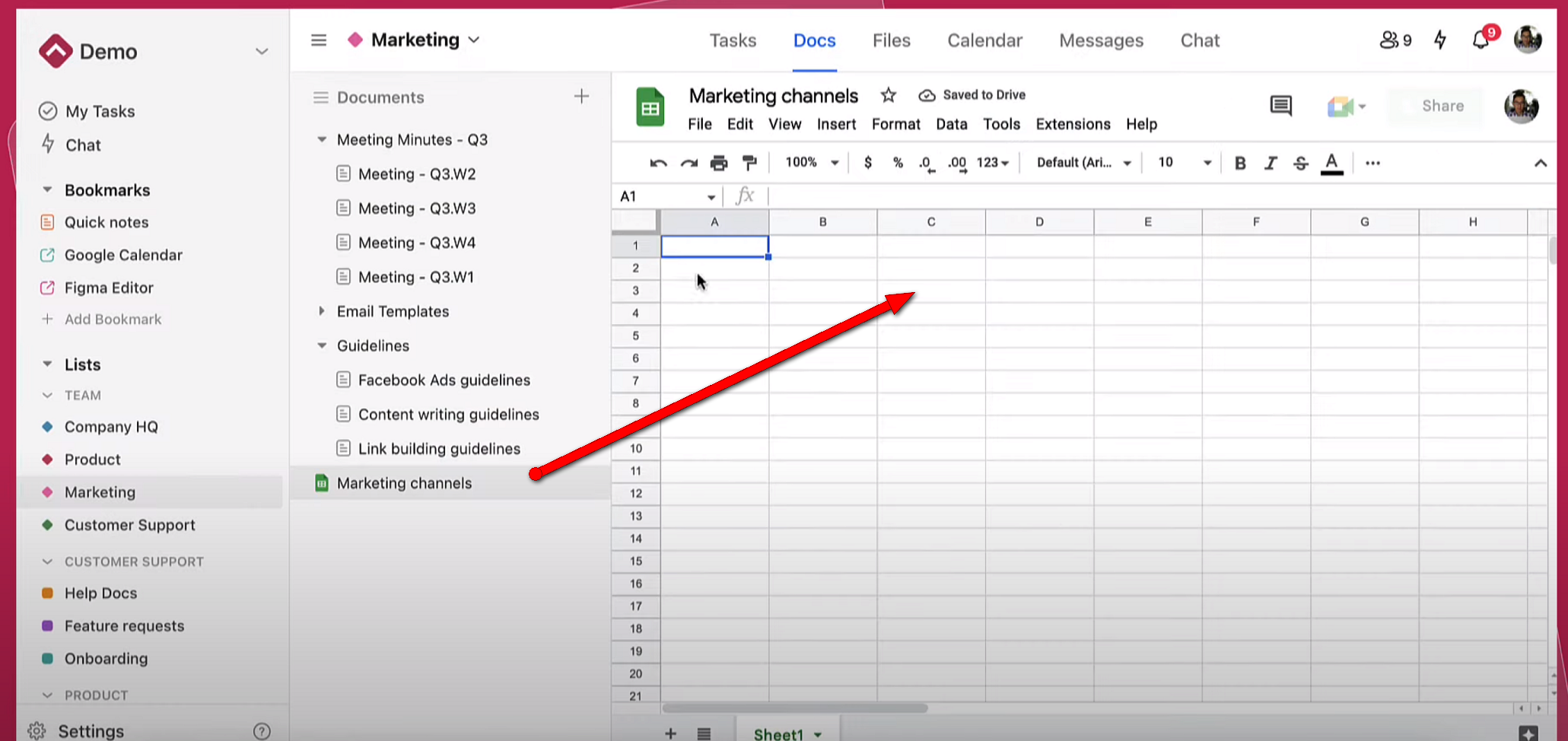
Task: Open the Extensions menu
Action: point(1073,124)
